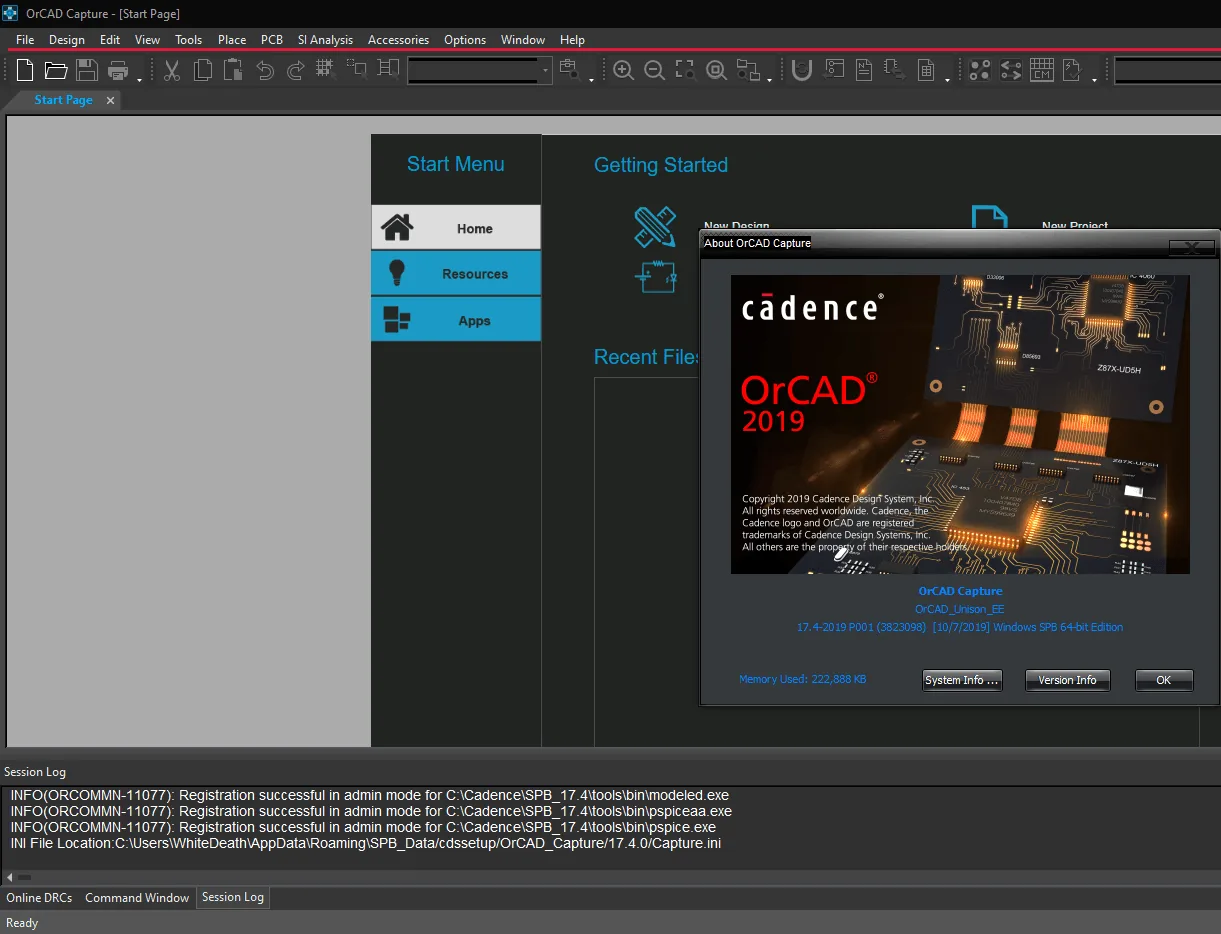The height and width of the screenshot is (934, 1221).
Task: Zoom to region toolbar icon
Action: 685,70
